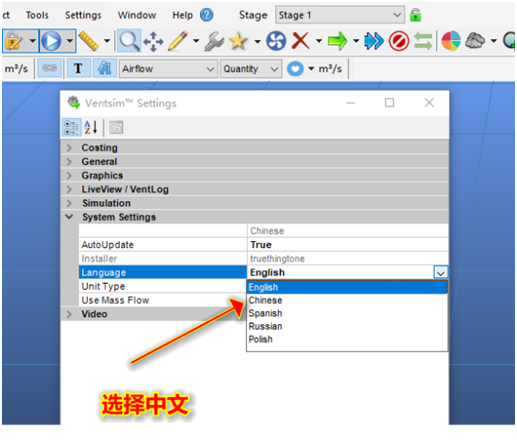
Task: Open the Stage 1 dropdown
Action: coord(340,15)
